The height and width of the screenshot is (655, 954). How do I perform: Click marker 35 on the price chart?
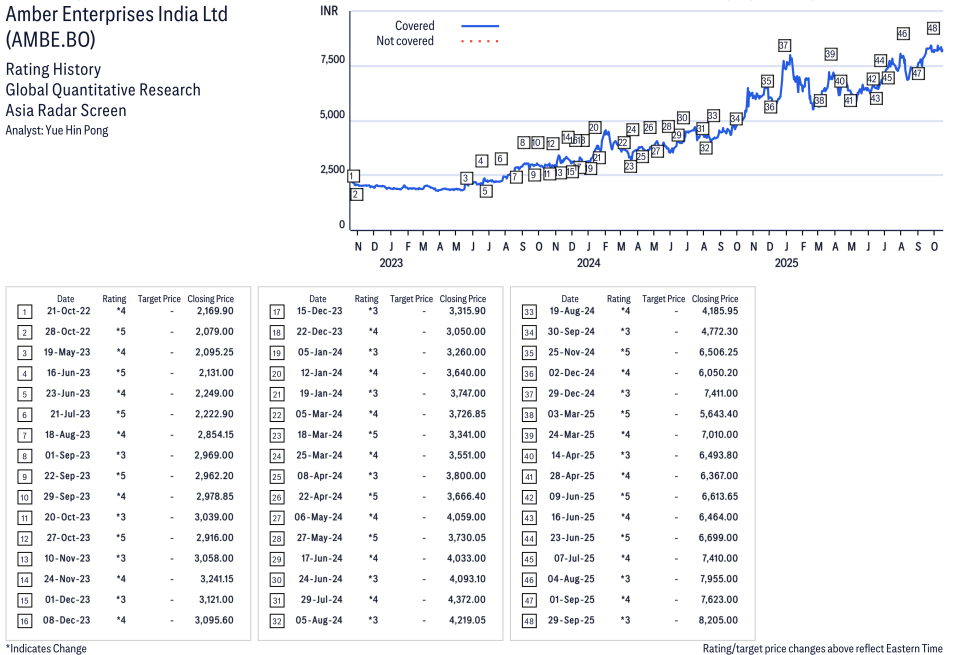tap(767, 81)
